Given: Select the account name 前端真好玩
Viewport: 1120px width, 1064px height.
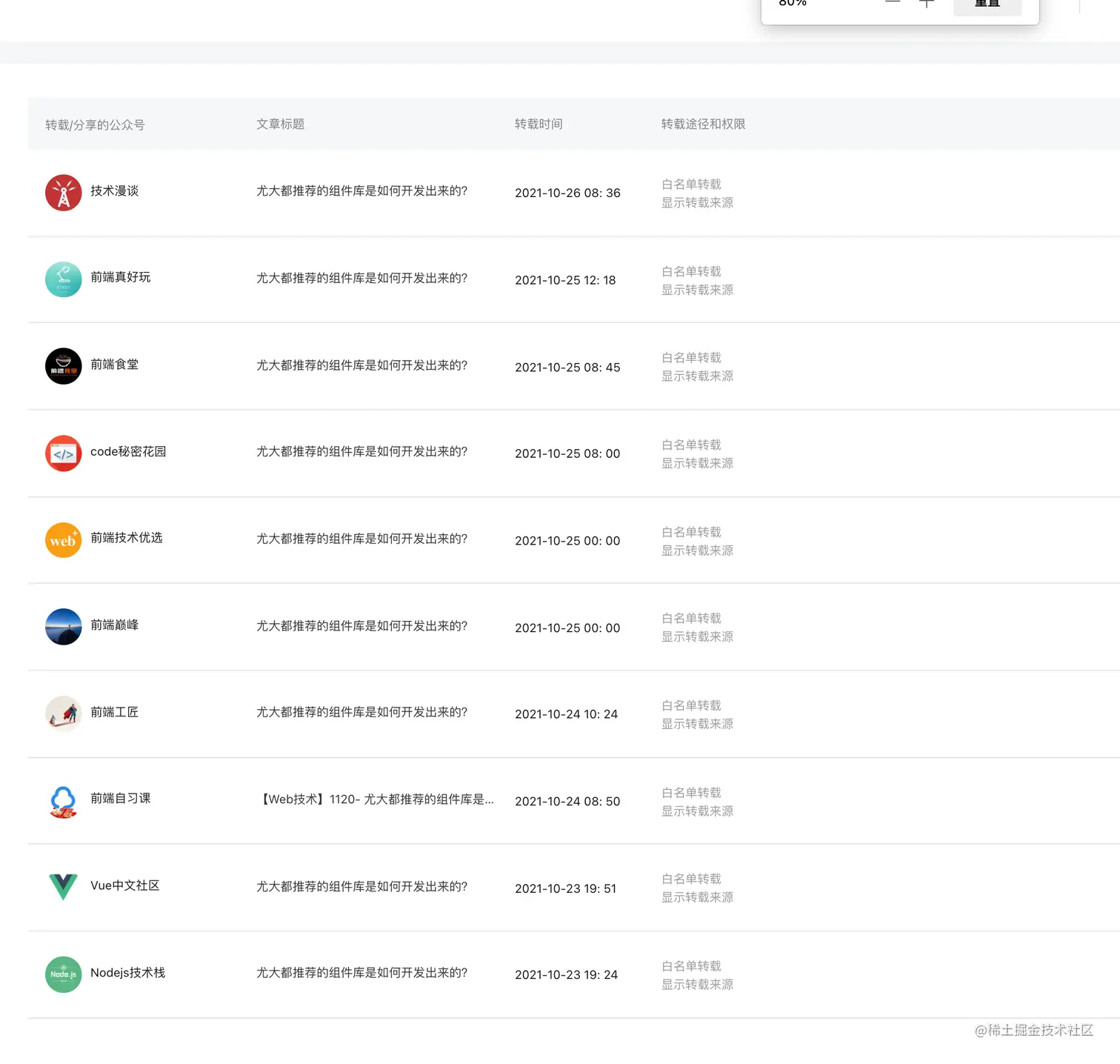Looking at the screenshot, I should (x=121, y=277).
